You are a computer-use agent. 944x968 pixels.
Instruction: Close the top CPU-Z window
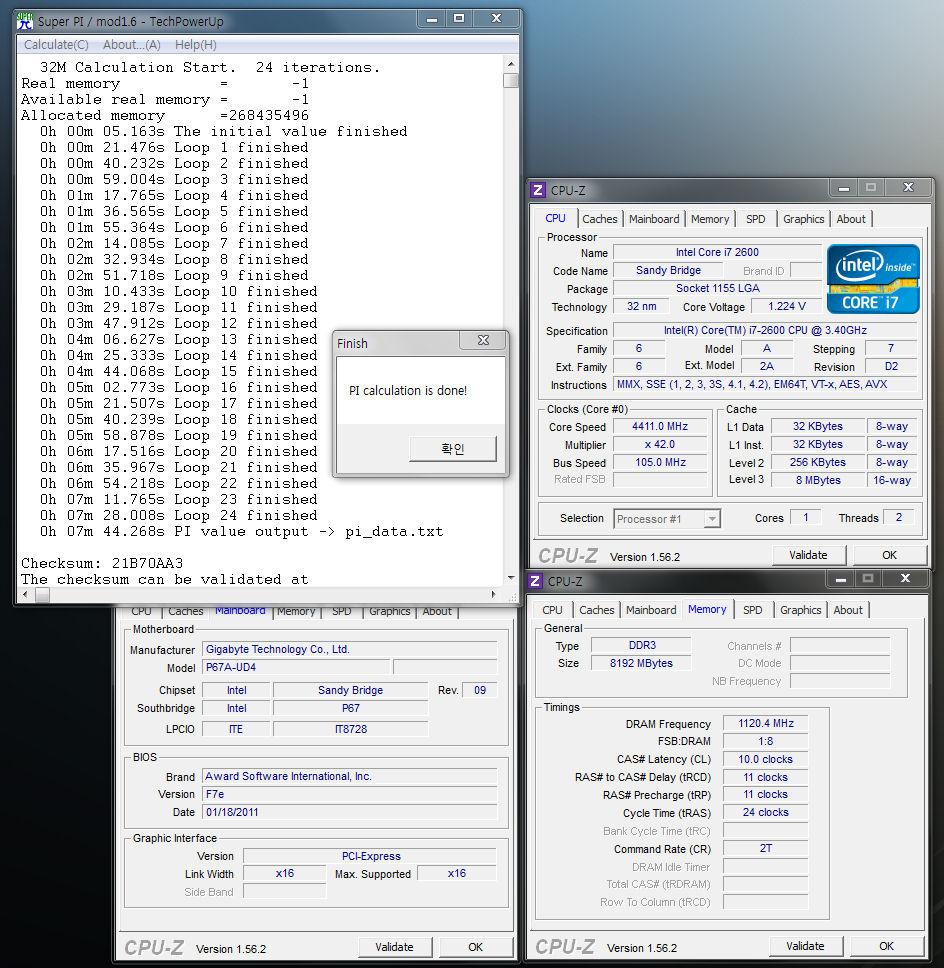[908, 187]
